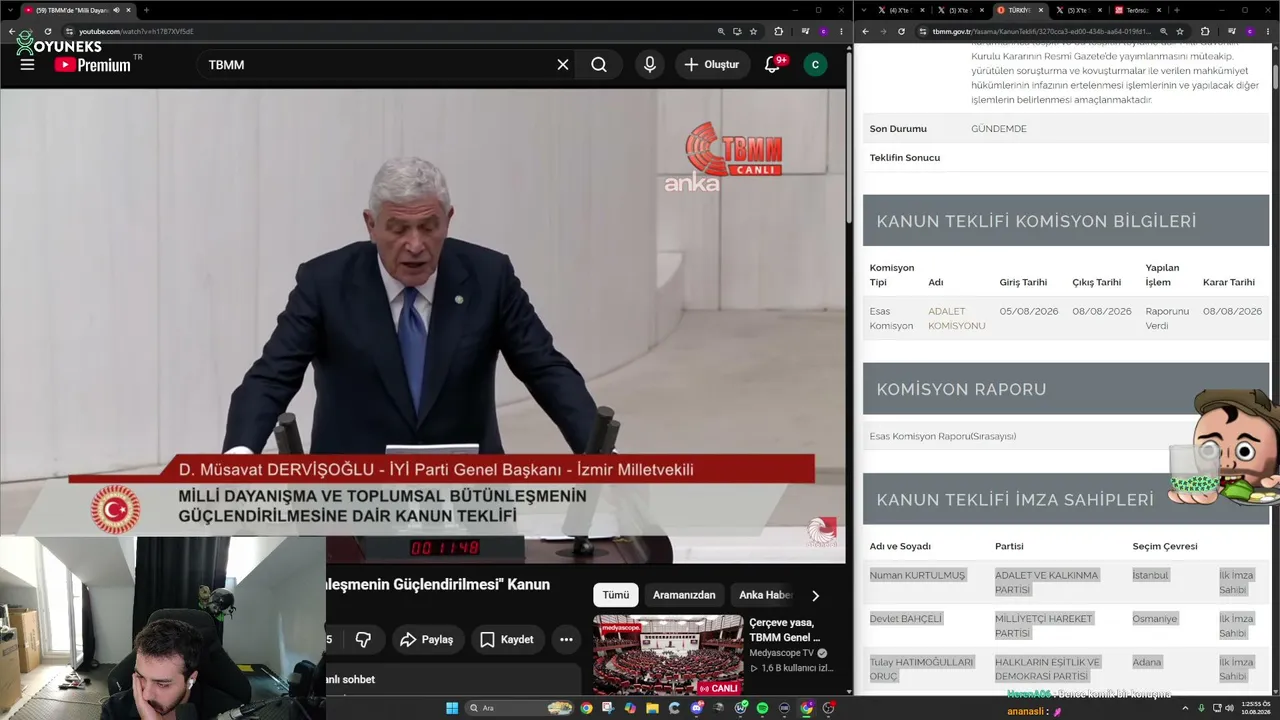This screenshot has width=1280, height=720.
Task: Expand the system tray hidden icons chevron
Action: 1185,708
